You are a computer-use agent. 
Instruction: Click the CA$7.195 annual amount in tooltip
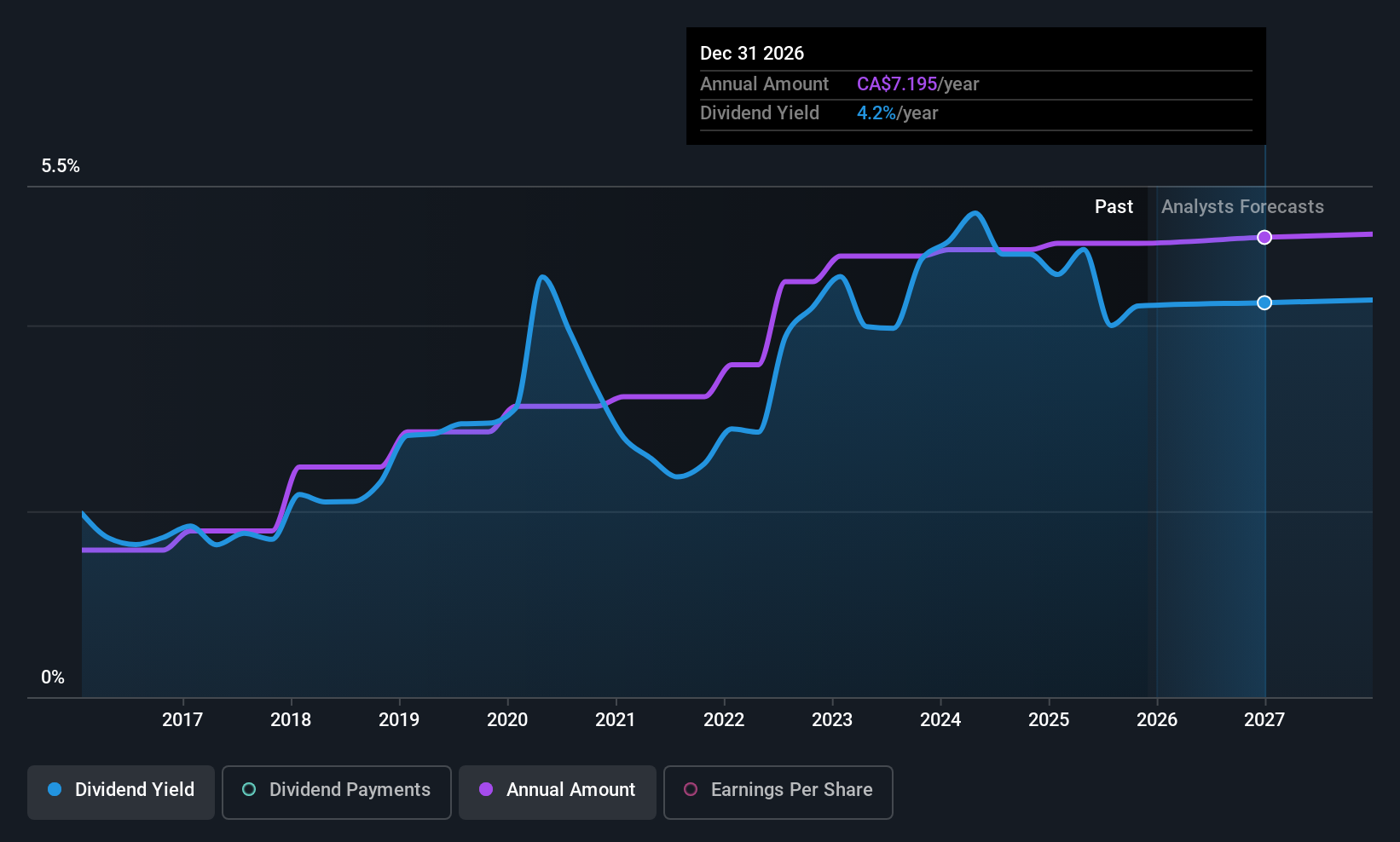[x=897, y=84]
